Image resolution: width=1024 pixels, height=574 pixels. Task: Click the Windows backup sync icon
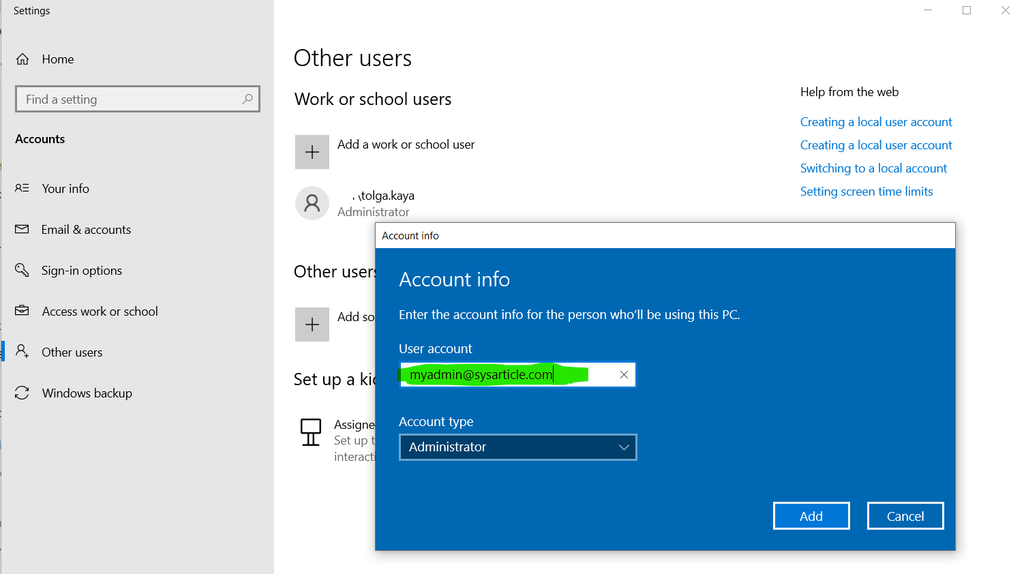point(22,392)
